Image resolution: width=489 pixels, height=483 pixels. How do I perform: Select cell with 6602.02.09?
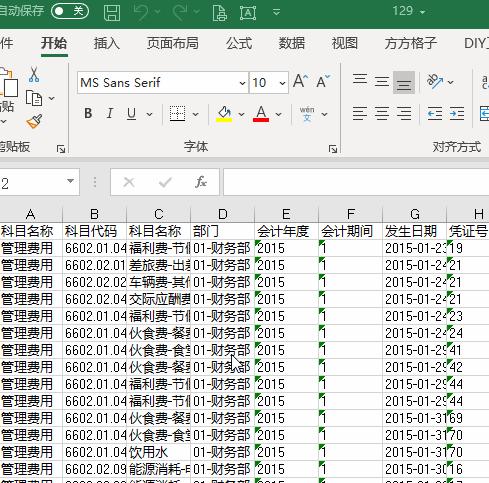[x=95, y=469]
